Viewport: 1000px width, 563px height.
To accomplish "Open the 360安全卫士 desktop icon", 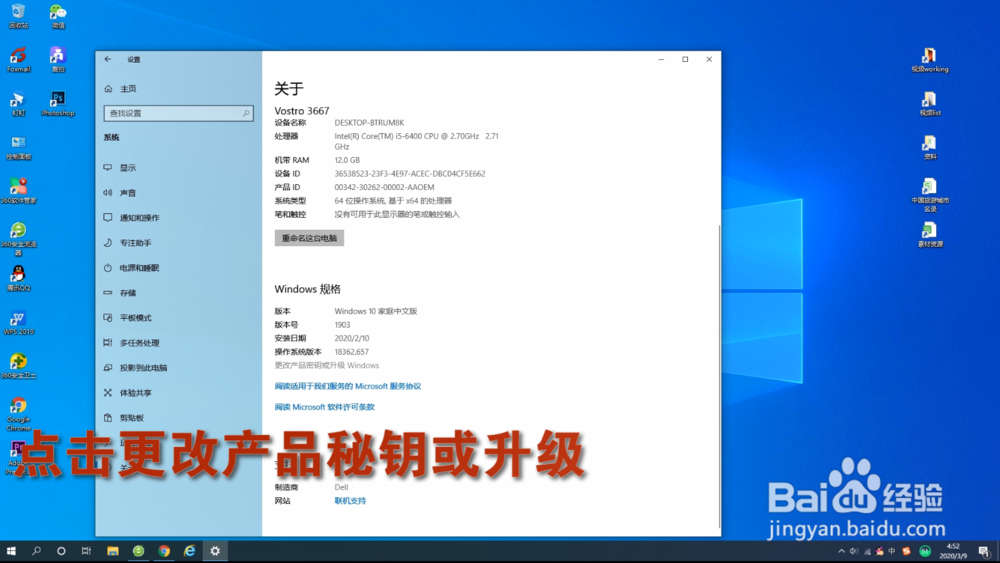I will click(18, 366).
